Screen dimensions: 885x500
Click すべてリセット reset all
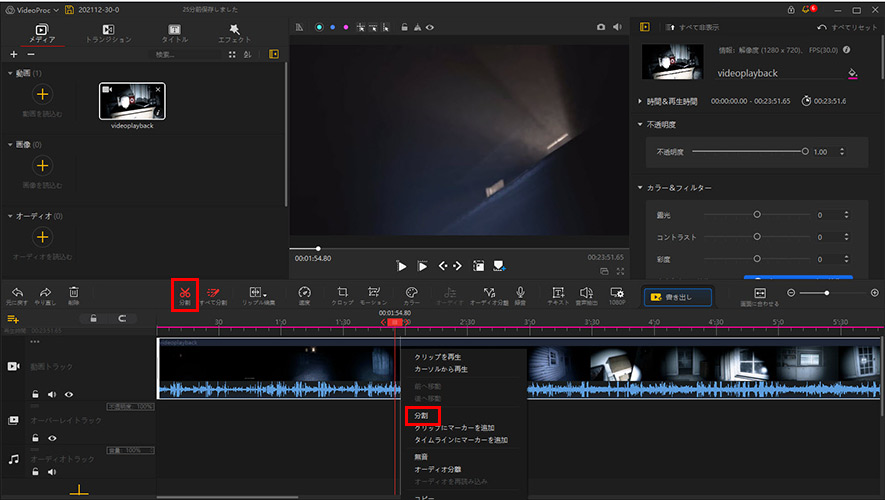[848, 27]
